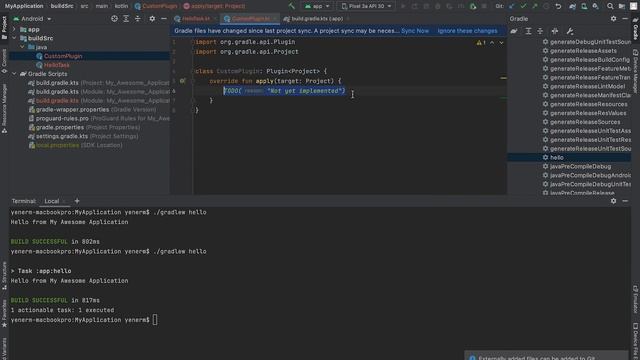Switch to CustomPlugin.kt editor tab

pyautogui.click(x=250, y=19)
